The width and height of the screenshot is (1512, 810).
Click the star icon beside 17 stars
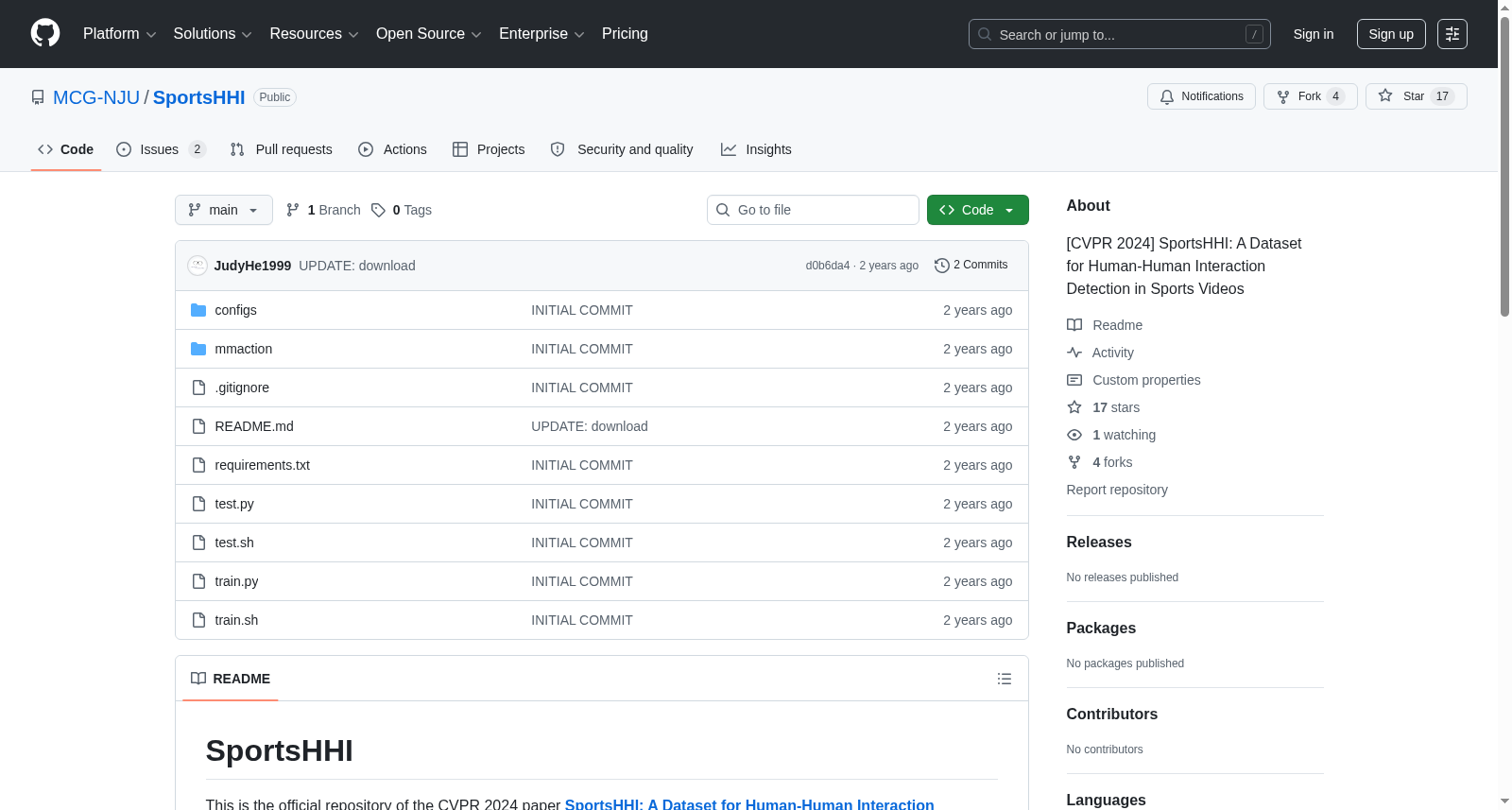click(x=1074, y=407)
